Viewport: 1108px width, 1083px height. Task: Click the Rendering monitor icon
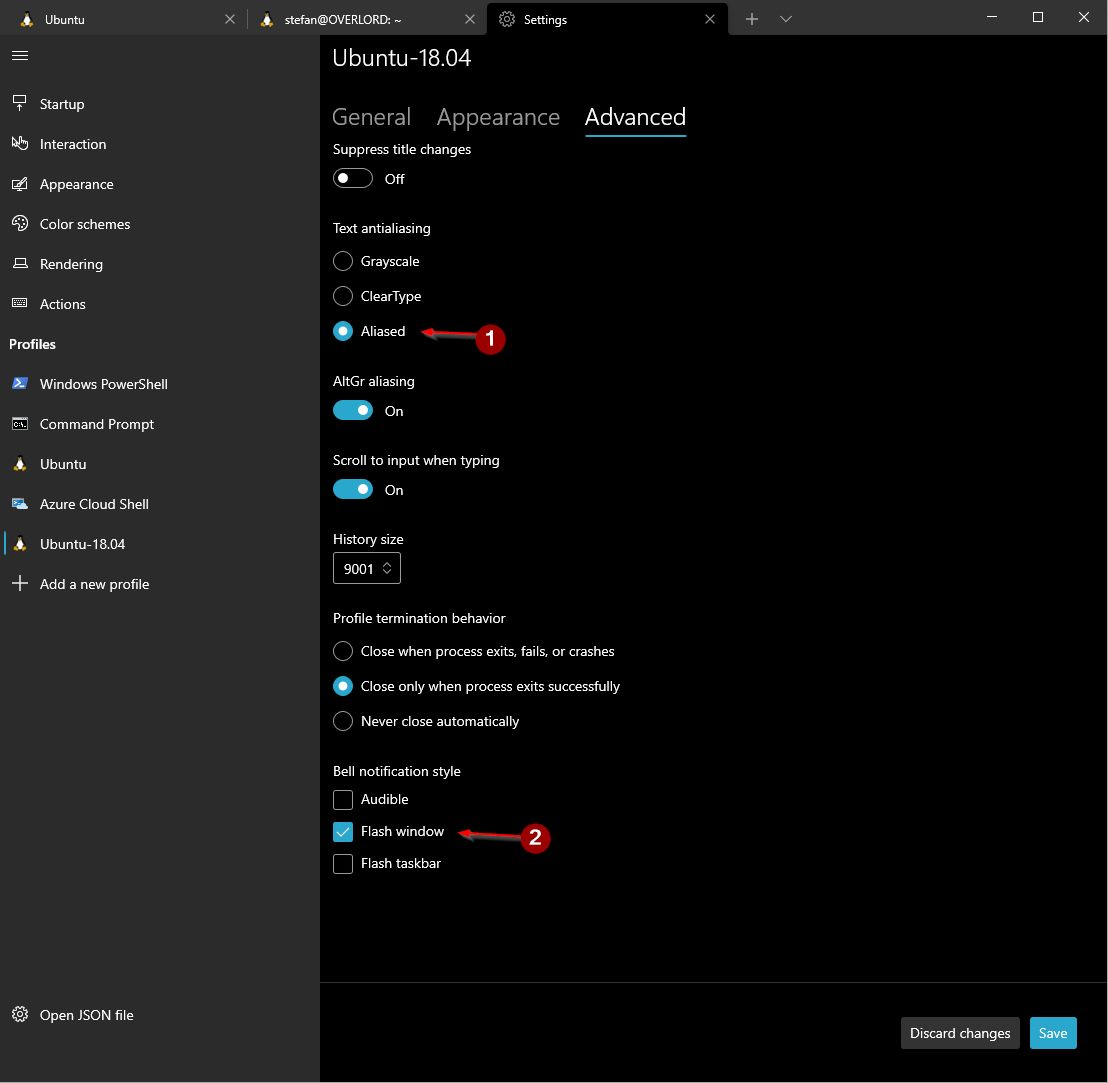(20, 264)
